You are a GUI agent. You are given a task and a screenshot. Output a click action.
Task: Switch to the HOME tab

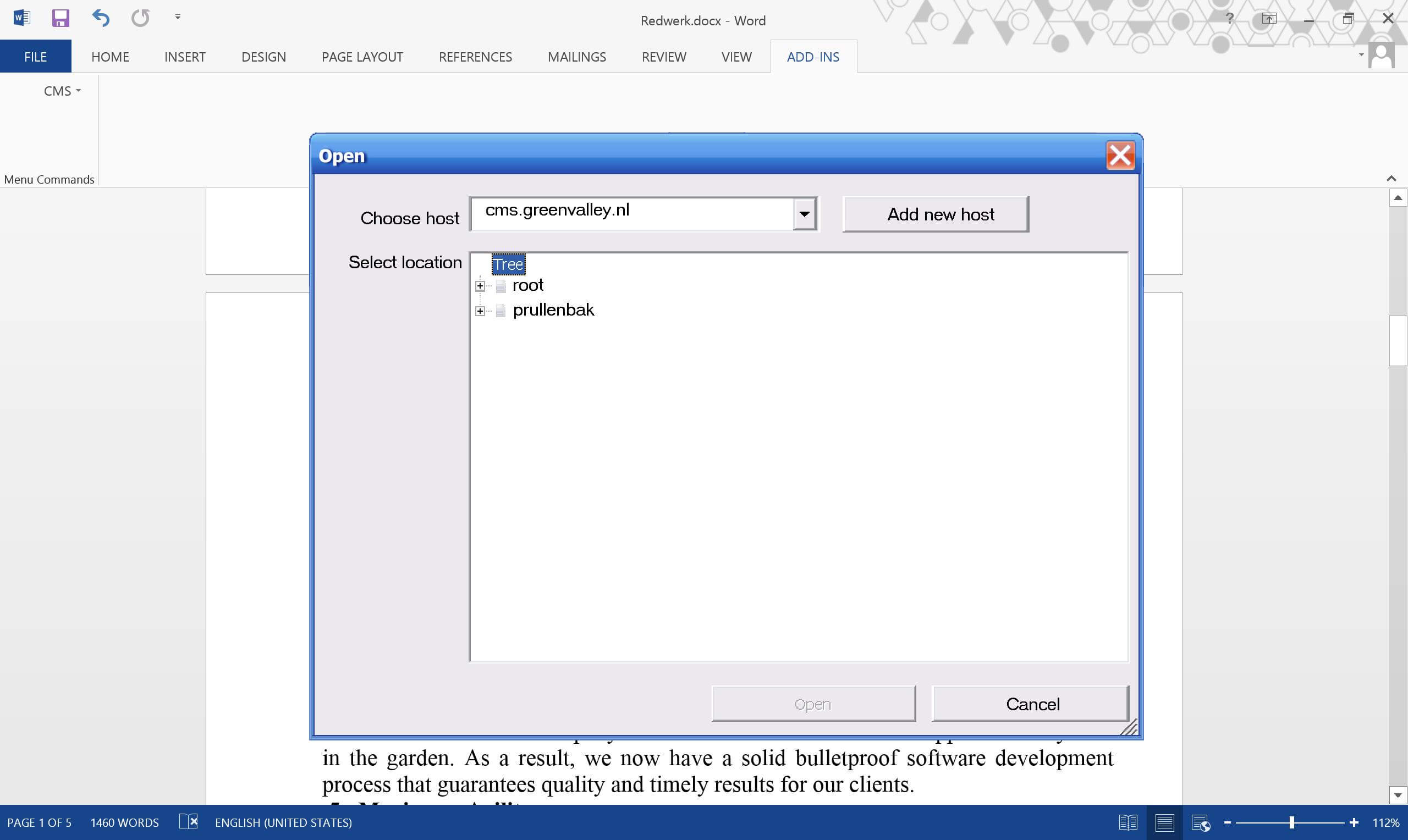110,57
